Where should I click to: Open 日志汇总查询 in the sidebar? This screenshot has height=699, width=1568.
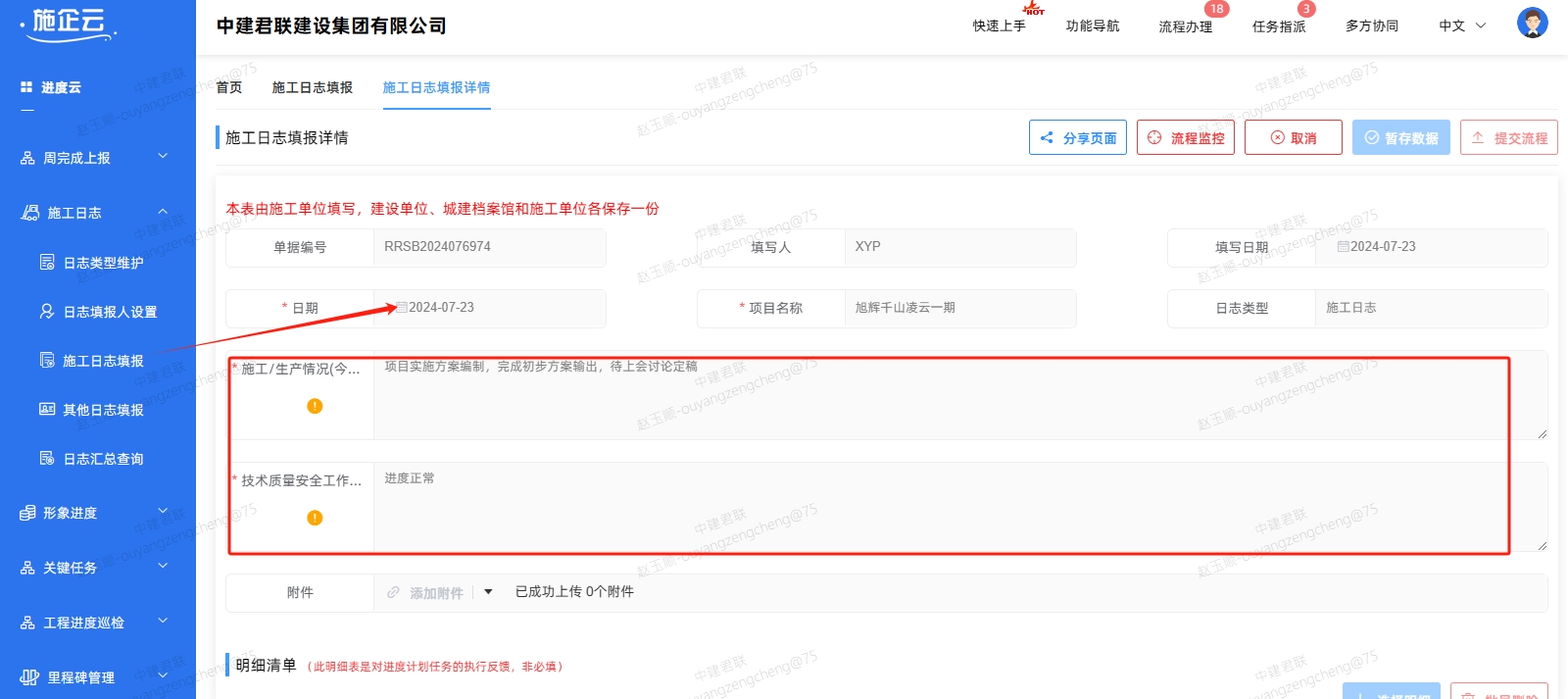click(103, 459)
